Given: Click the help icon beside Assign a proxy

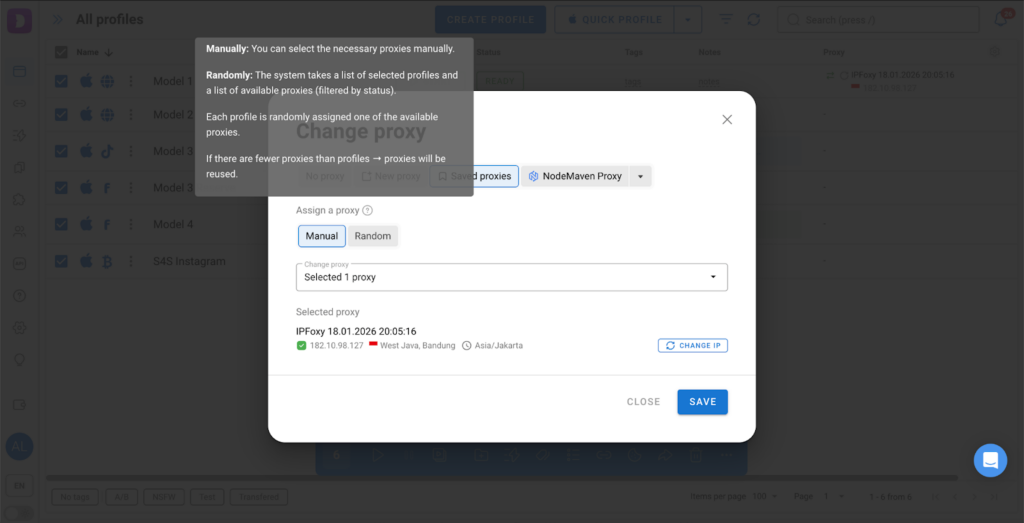Looking at the screenshot, I should pos(368,211).
